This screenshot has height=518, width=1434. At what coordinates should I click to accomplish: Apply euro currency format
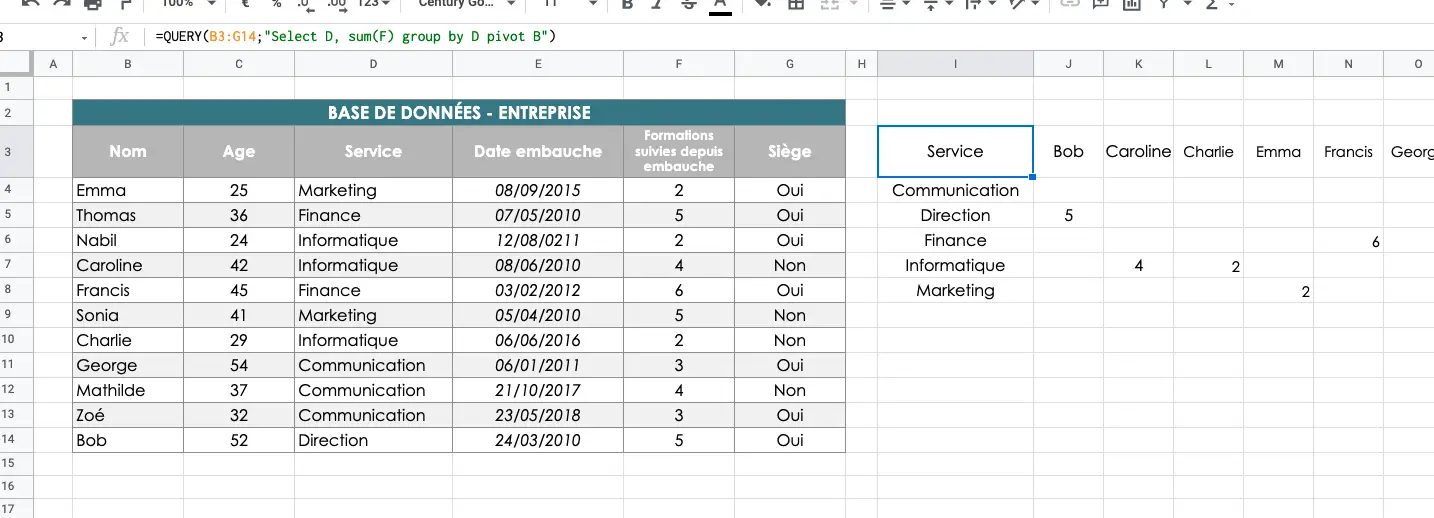(245, 4)
